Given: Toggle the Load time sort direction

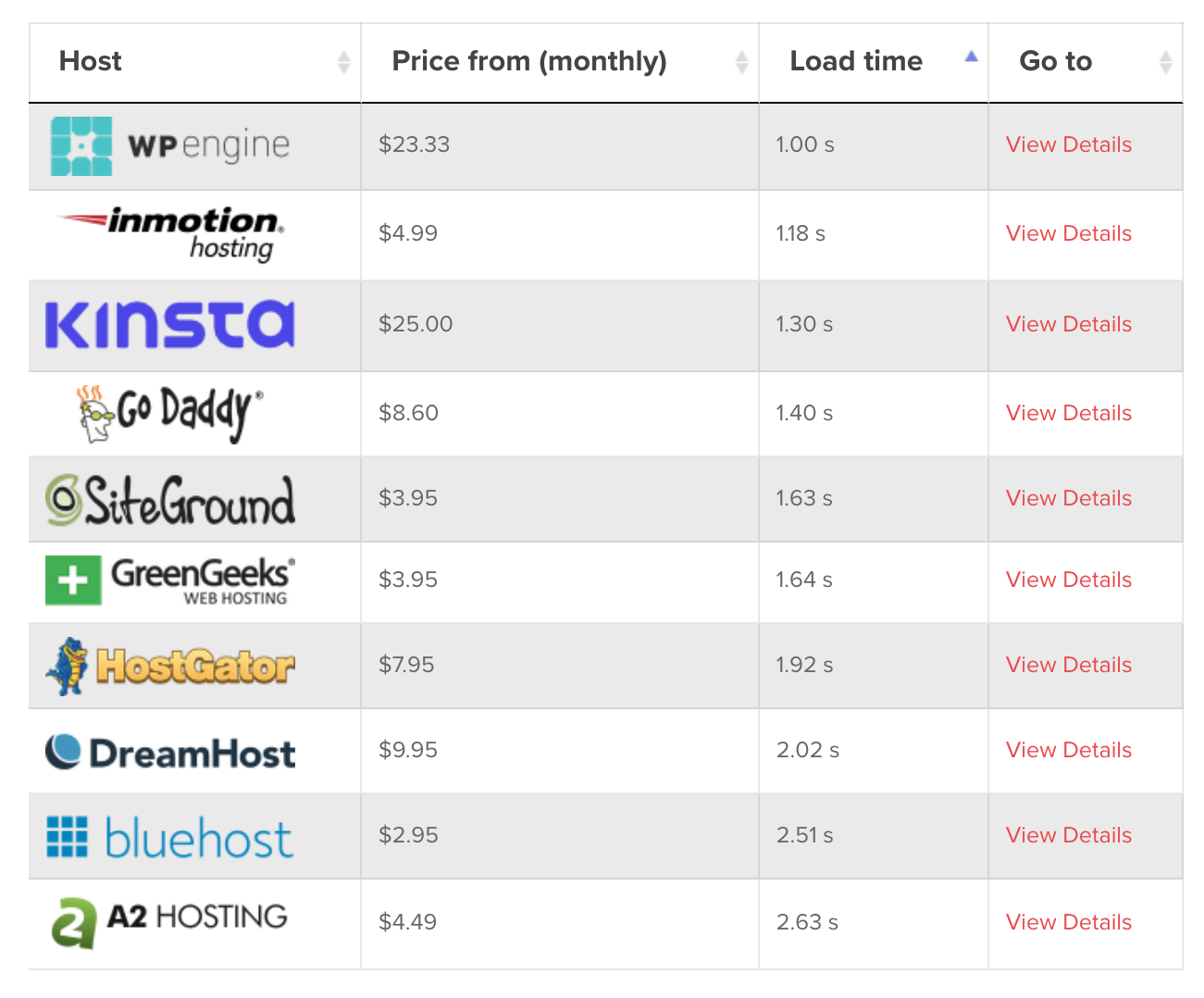Looking at the screenshot, I should (x=971, y=56).
